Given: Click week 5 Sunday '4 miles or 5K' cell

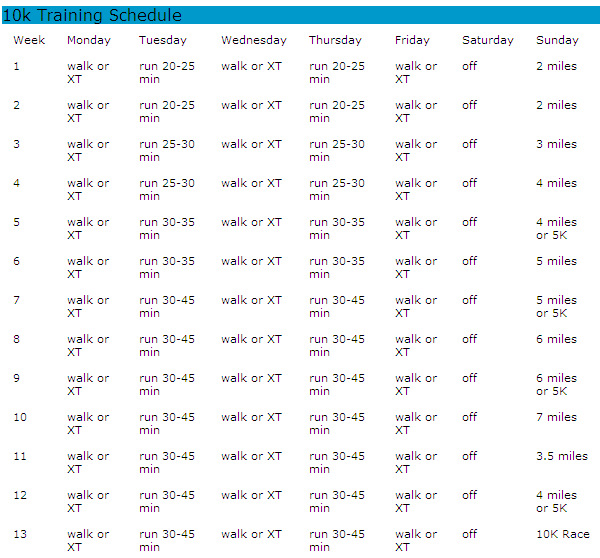Looking at the screenshot, I should pos(556,229).
